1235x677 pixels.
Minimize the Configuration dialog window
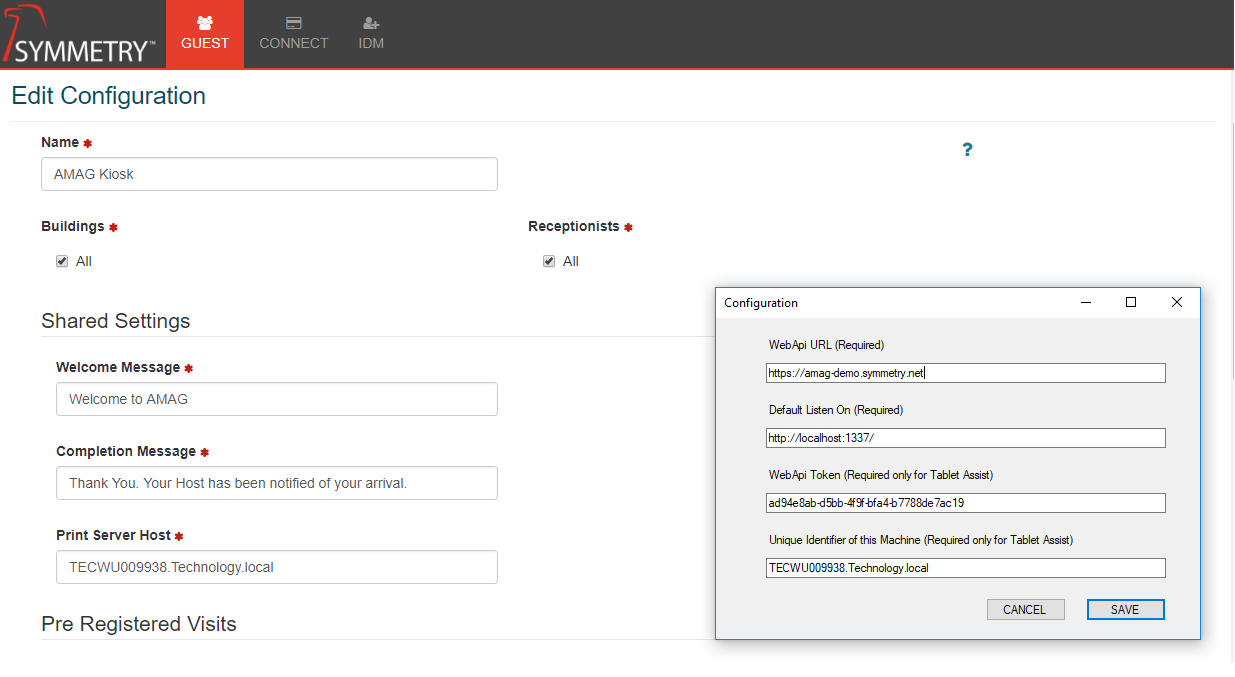(x=1085, y=302)
